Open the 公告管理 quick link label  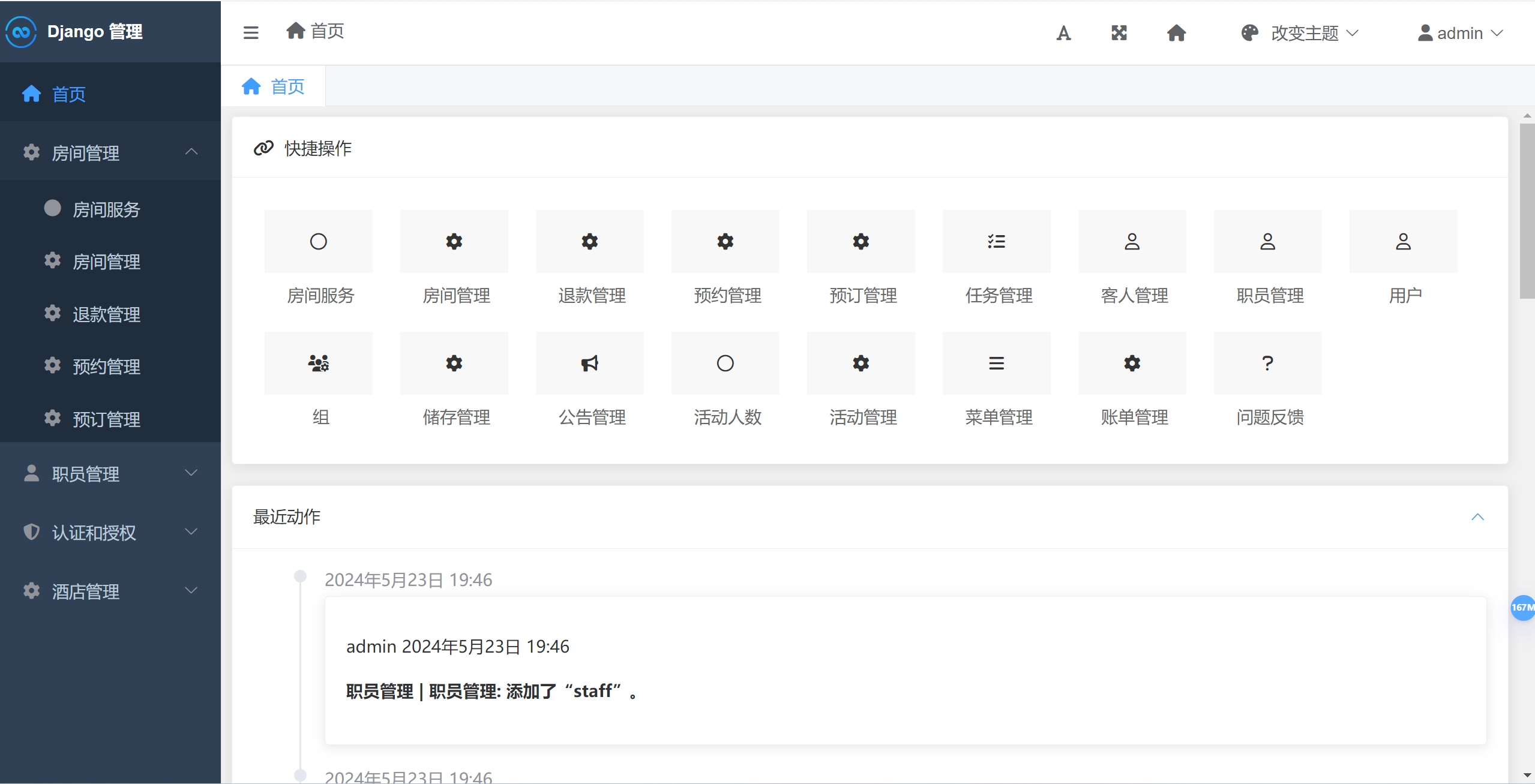[592, 417]
